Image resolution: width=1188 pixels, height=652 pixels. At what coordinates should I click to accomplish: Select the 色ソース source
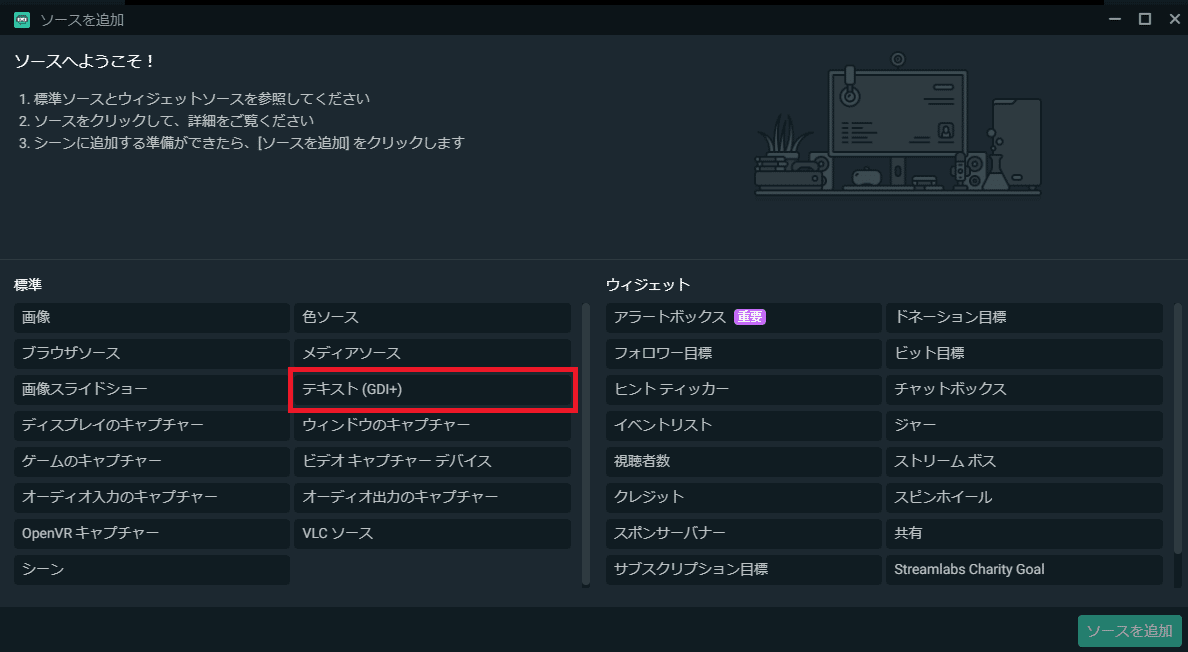[432, 317]
